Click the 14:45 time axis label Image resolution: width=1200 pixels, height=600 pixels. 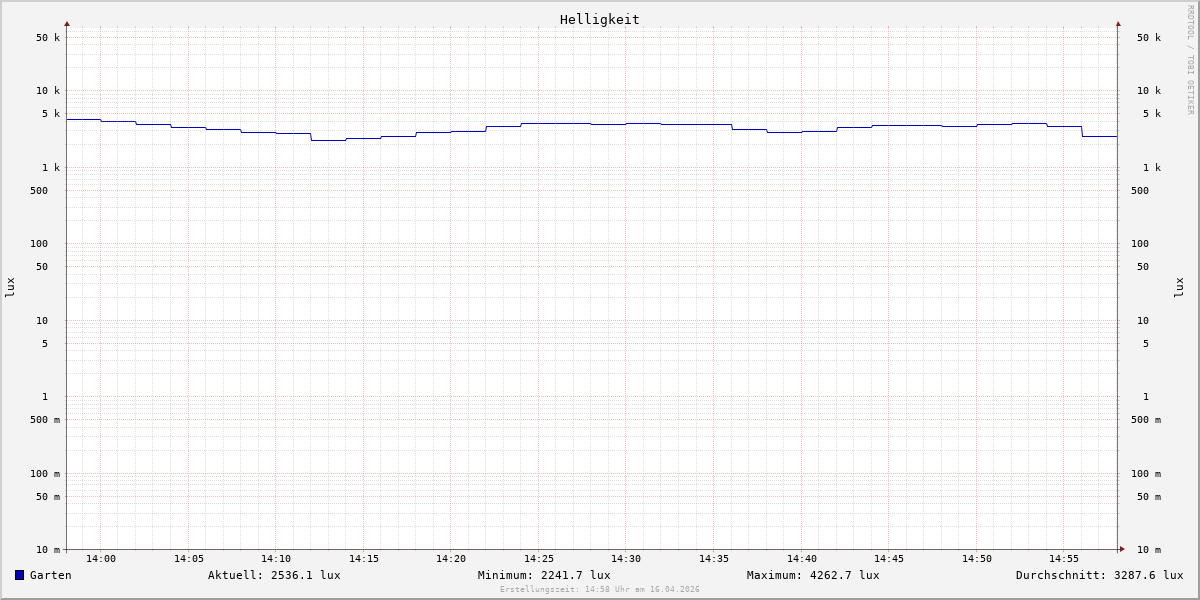pos(889,559)
